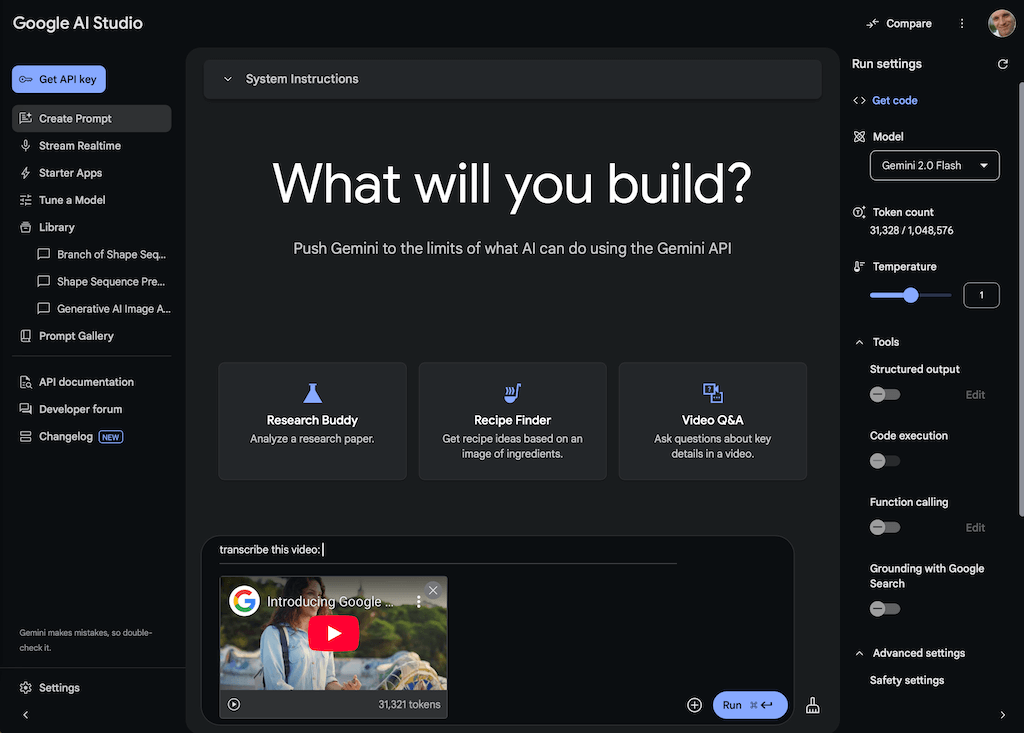Screen dimensions: 1024x733
Task: Turn on Code execution toggle
Action: [884, 461]
